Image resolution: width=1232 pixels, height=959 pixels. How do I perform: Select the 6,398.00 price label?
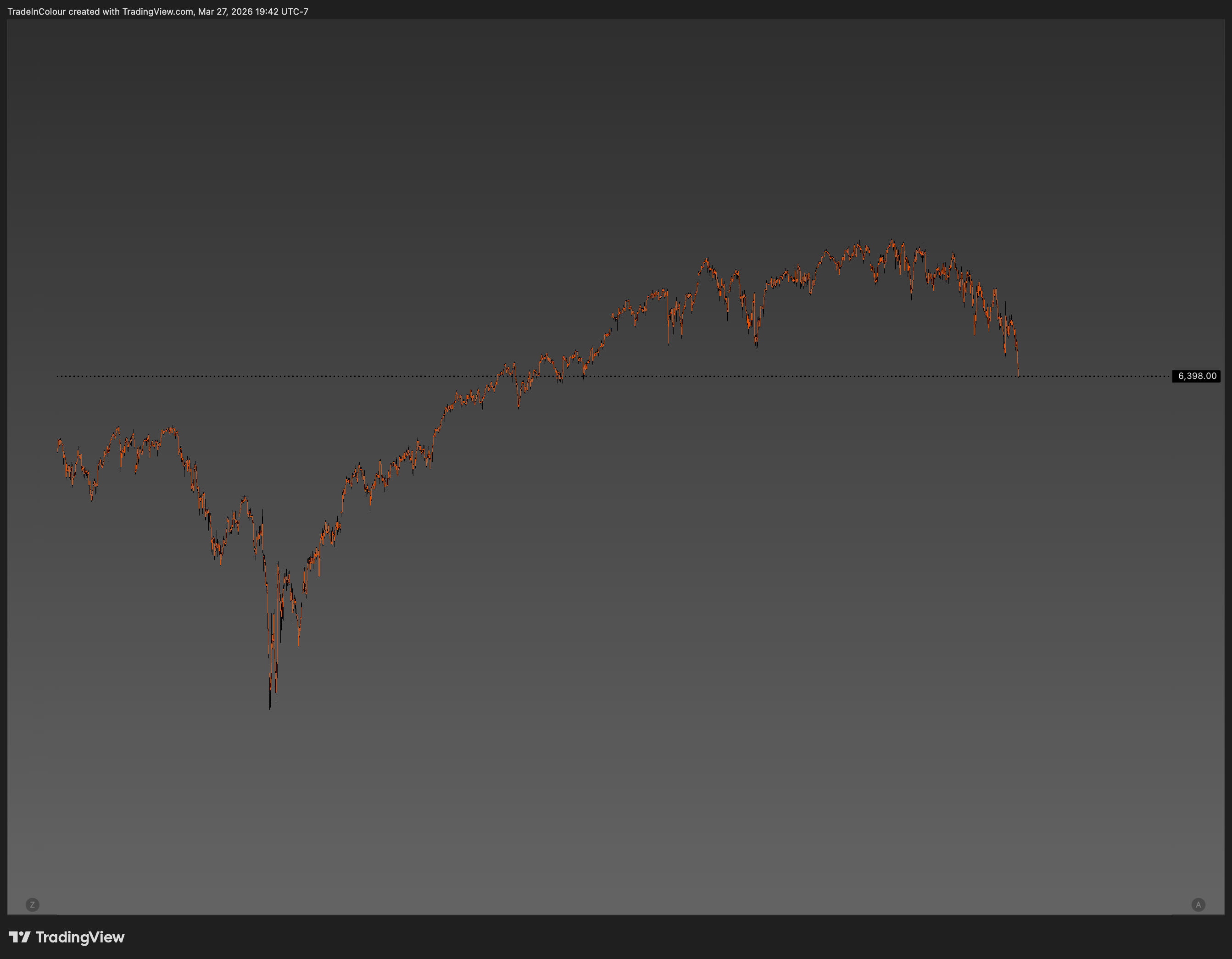tap(1196, 376)
